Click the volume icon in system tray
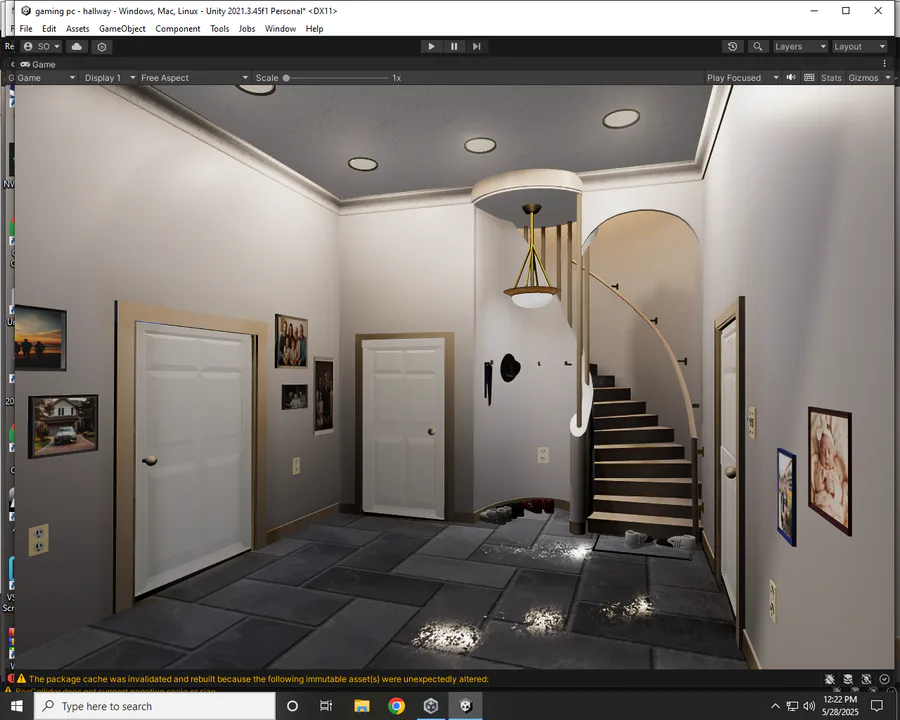The width and height of the screenshot is (900, 720). point(809,706)
